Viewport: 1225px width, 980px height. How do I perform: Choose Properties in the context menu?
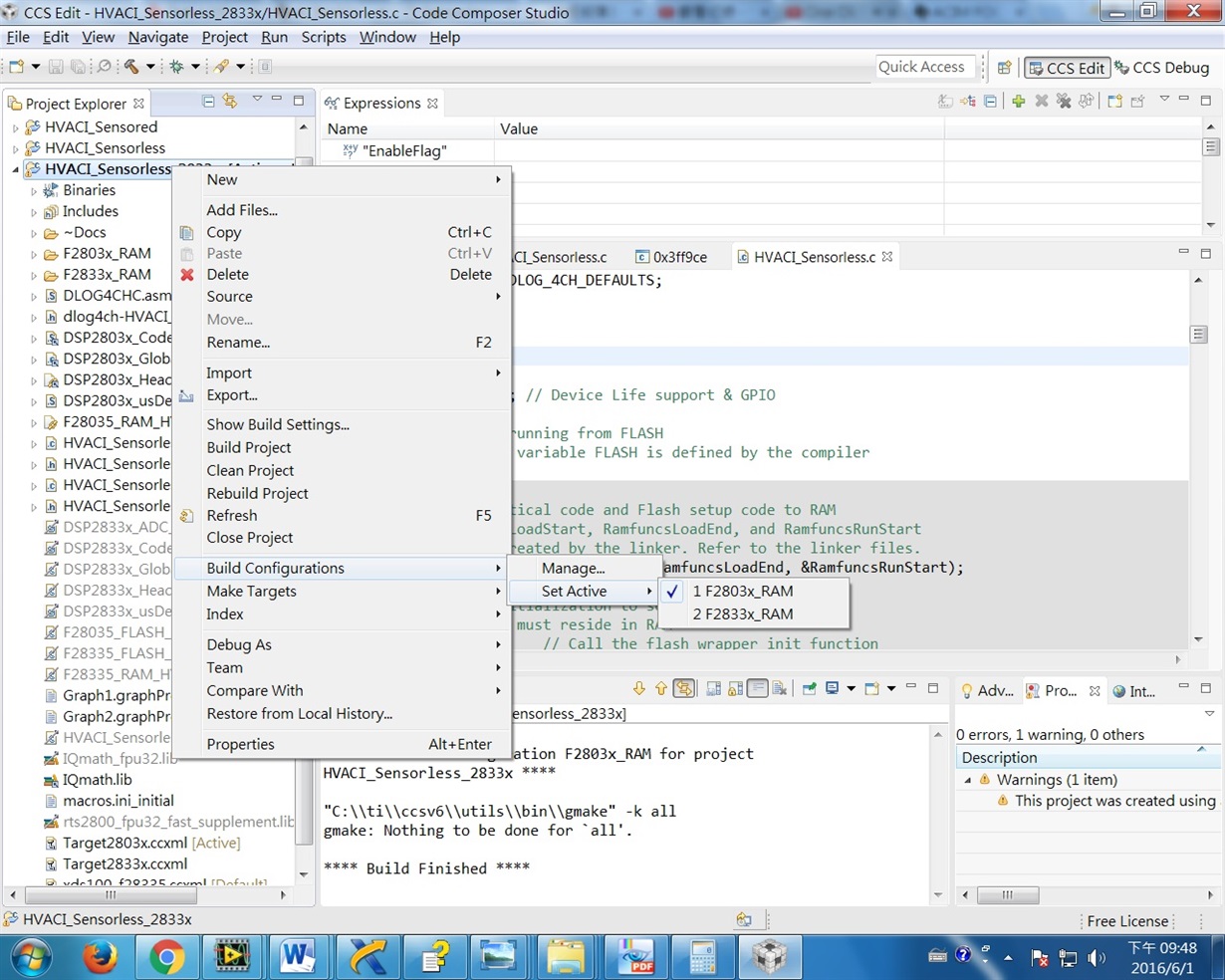coord(240,744)
